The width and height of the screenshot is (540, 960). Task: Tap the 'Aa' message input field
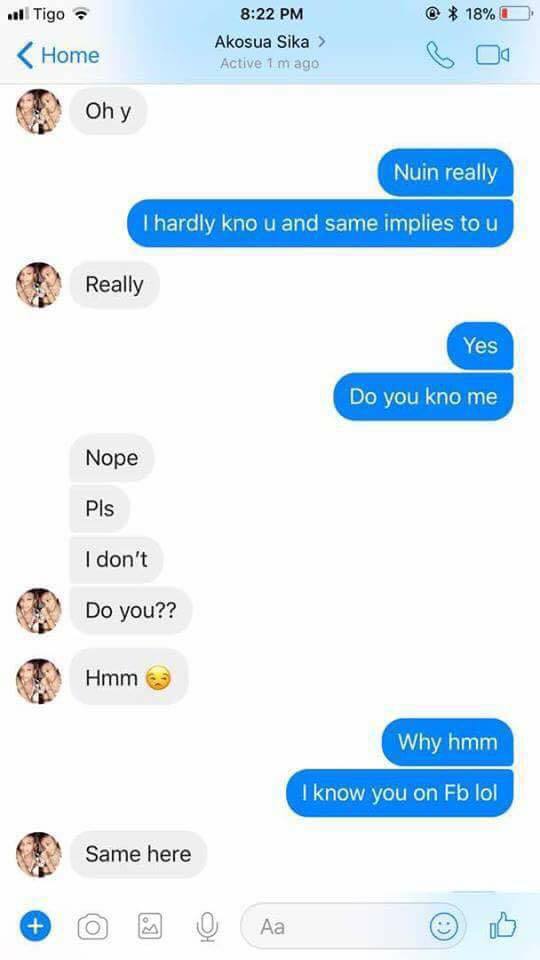pyautogui.click(x=354, y=926)
